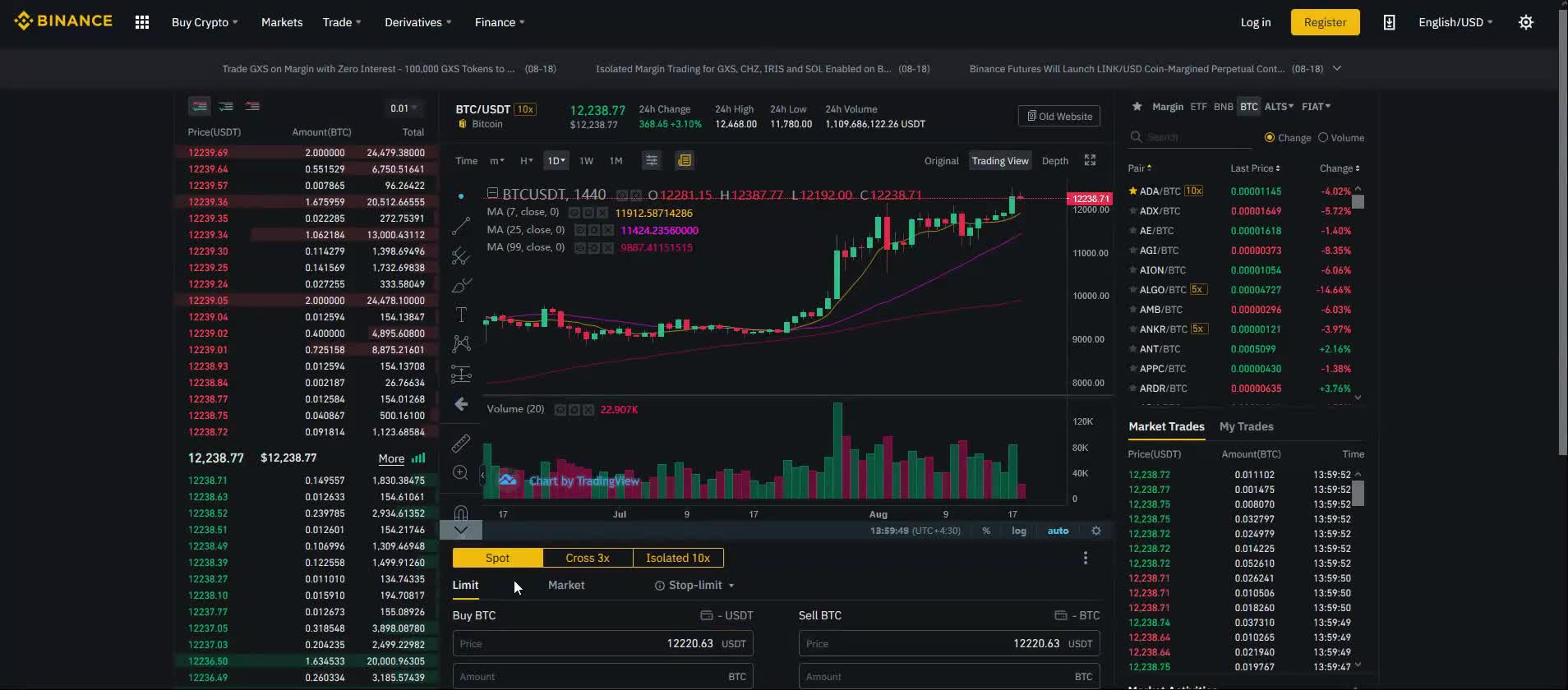Click the favorites star filter icon
Image resolution: width=1568 pixels, height=690 pixels.
(1137, 107)
